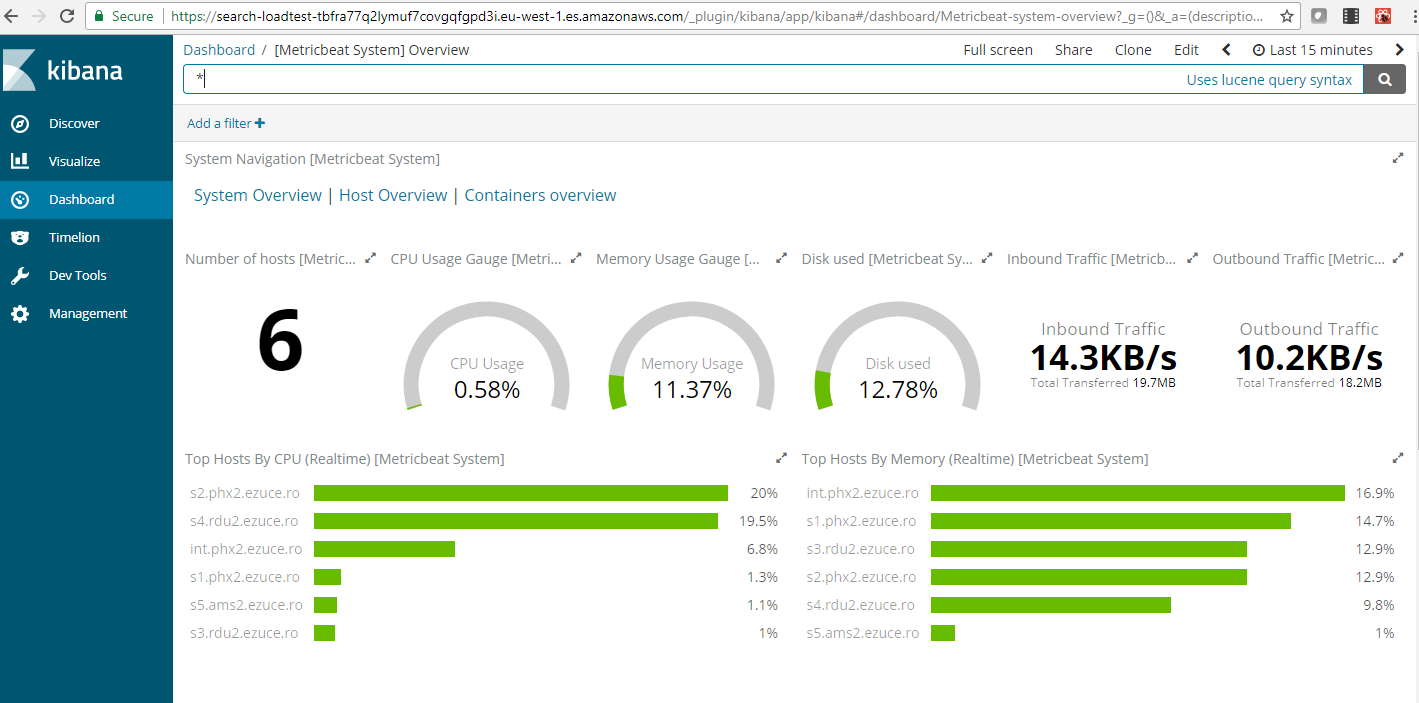
Task: Reload the page in the browser
Action: tap(67, 16)
